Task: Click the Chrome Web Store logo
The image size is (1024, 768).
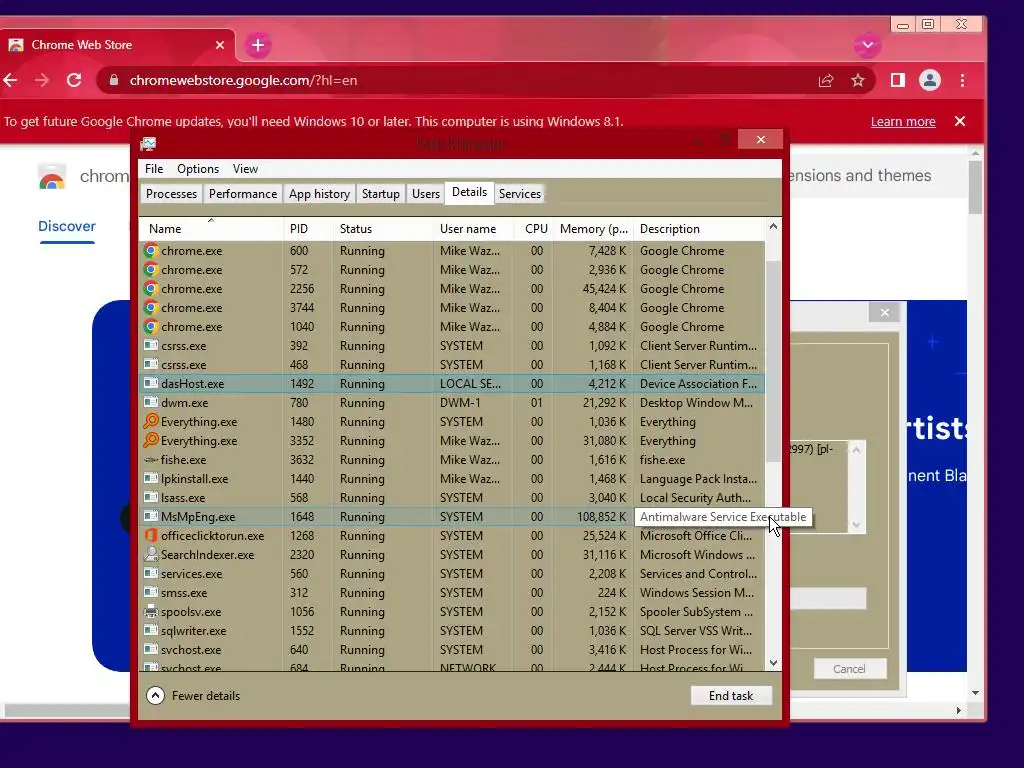Action: tap(52, 176)
